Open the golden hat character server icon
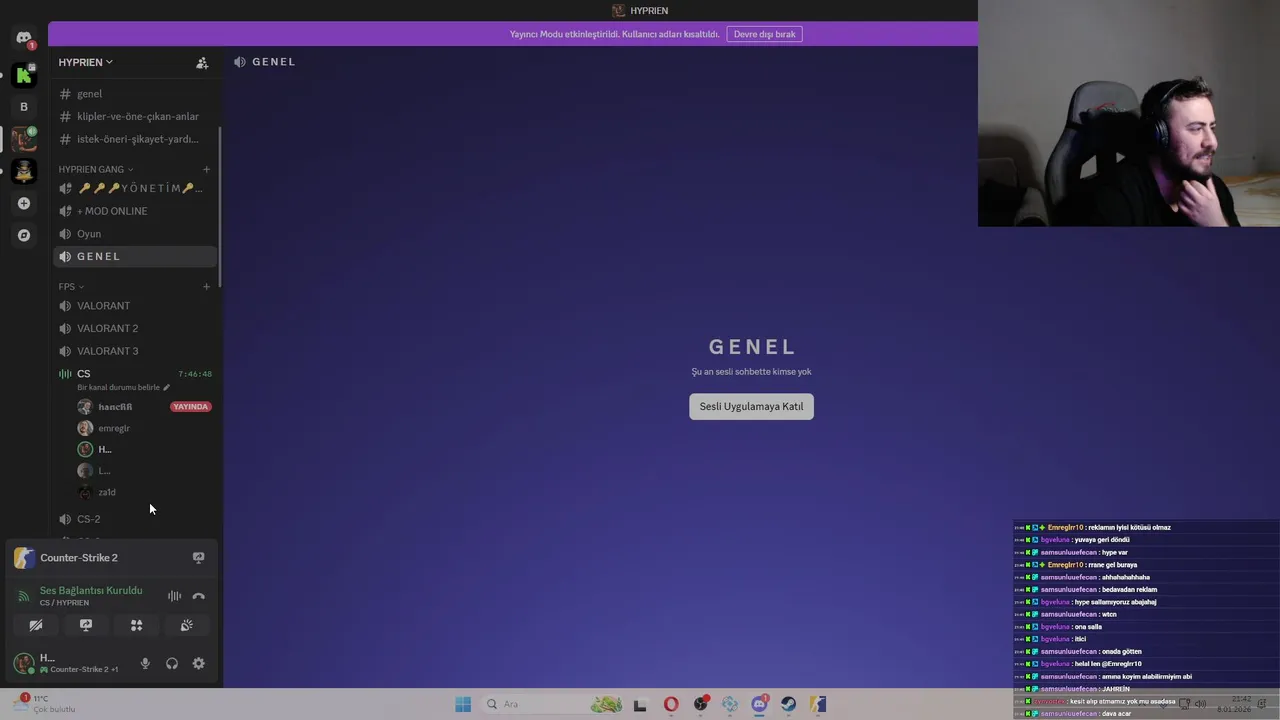The height and width of the screenshot is (720, 1280). pos(24,171)
